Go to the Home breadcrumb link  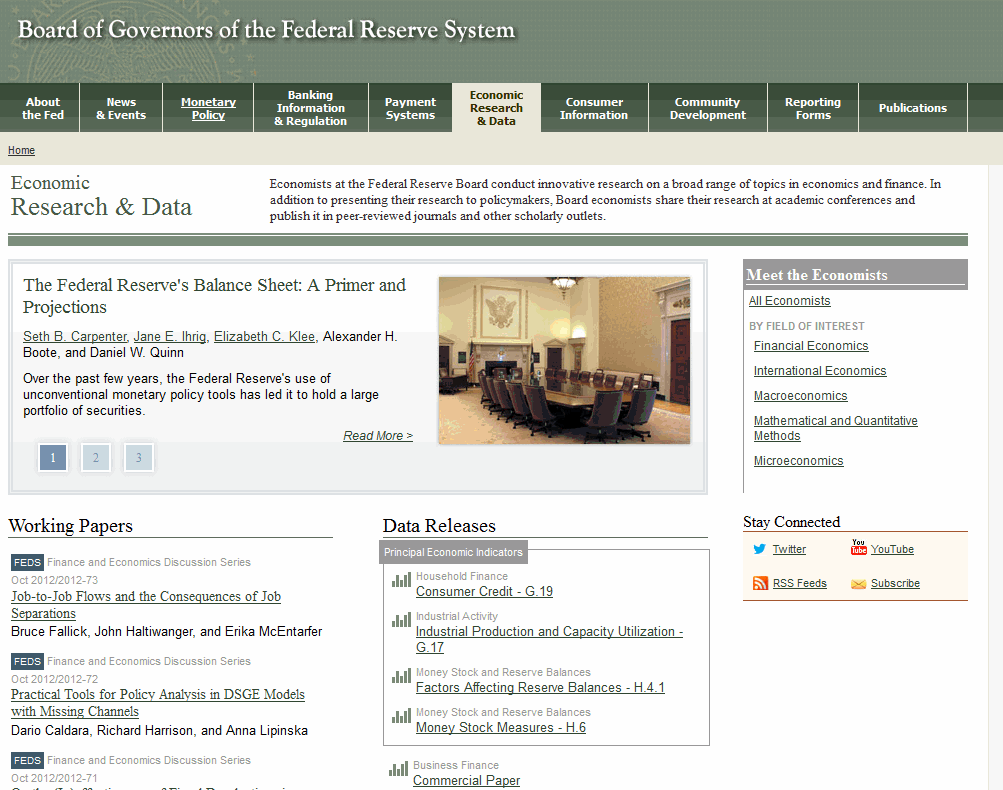click(21, 150)
